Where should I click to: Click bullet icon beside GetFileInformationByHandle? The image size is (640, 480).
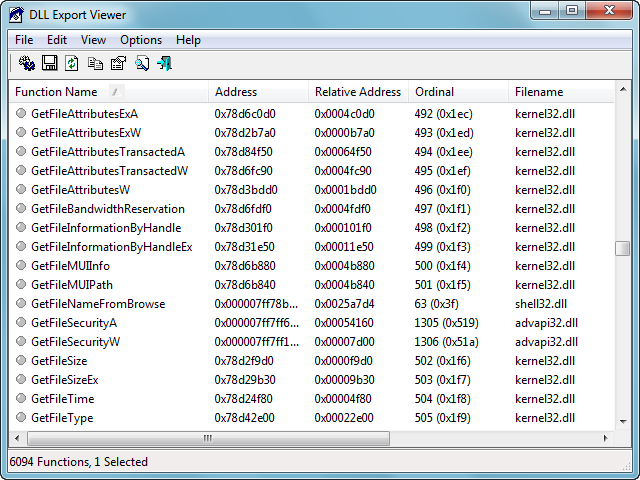click(21, 227)
